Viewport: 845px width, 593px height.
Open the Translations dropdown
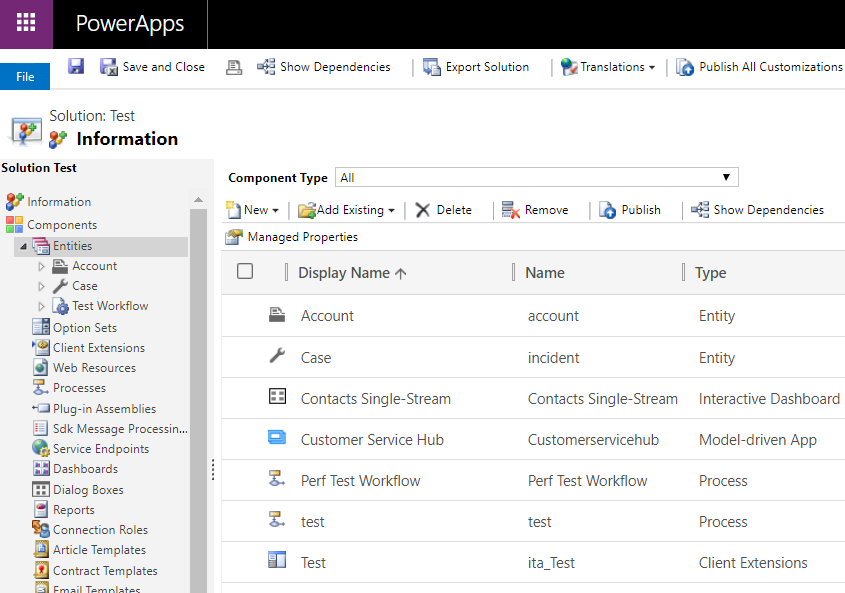click(x=608, y=67)
